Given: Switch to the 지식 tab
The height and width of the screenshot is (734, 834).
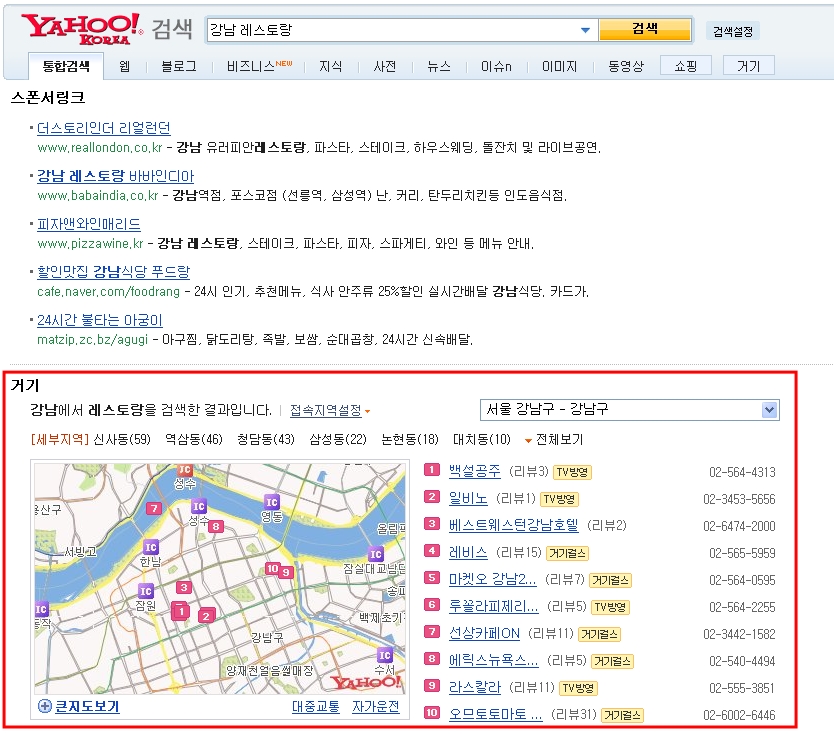Looking at the screenshot, I should click(x=330, y=66).
